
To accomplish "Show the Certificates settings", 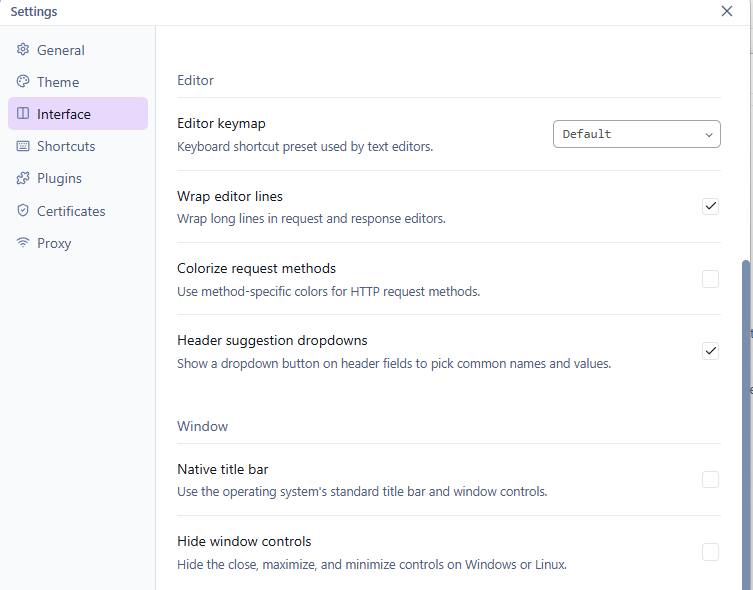I will click(x=78, y=211).
